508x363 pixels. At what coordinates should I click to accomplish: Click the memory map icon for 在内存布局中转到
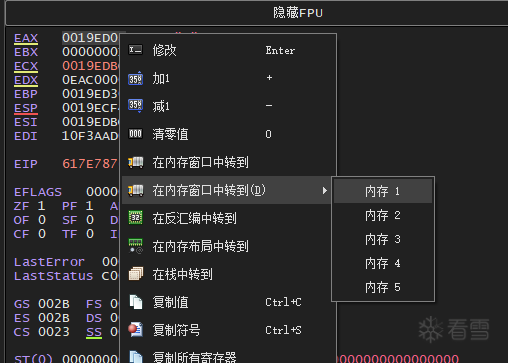(x=135, y=246)
